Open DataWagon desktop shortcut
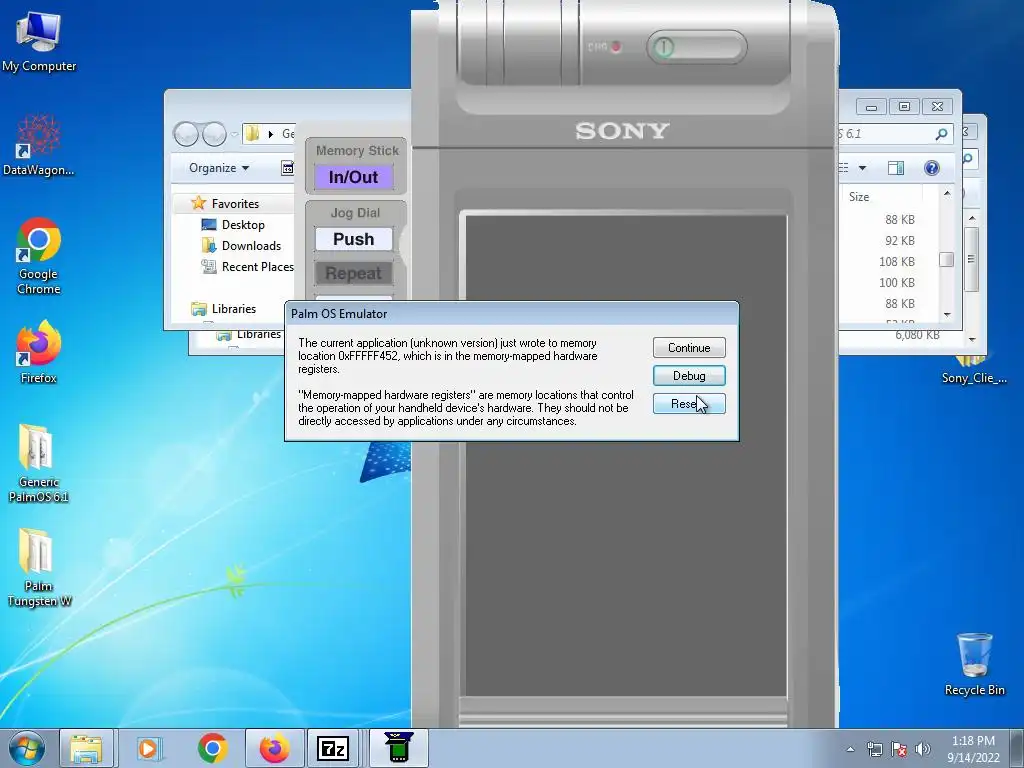 [x=39, y=145]
